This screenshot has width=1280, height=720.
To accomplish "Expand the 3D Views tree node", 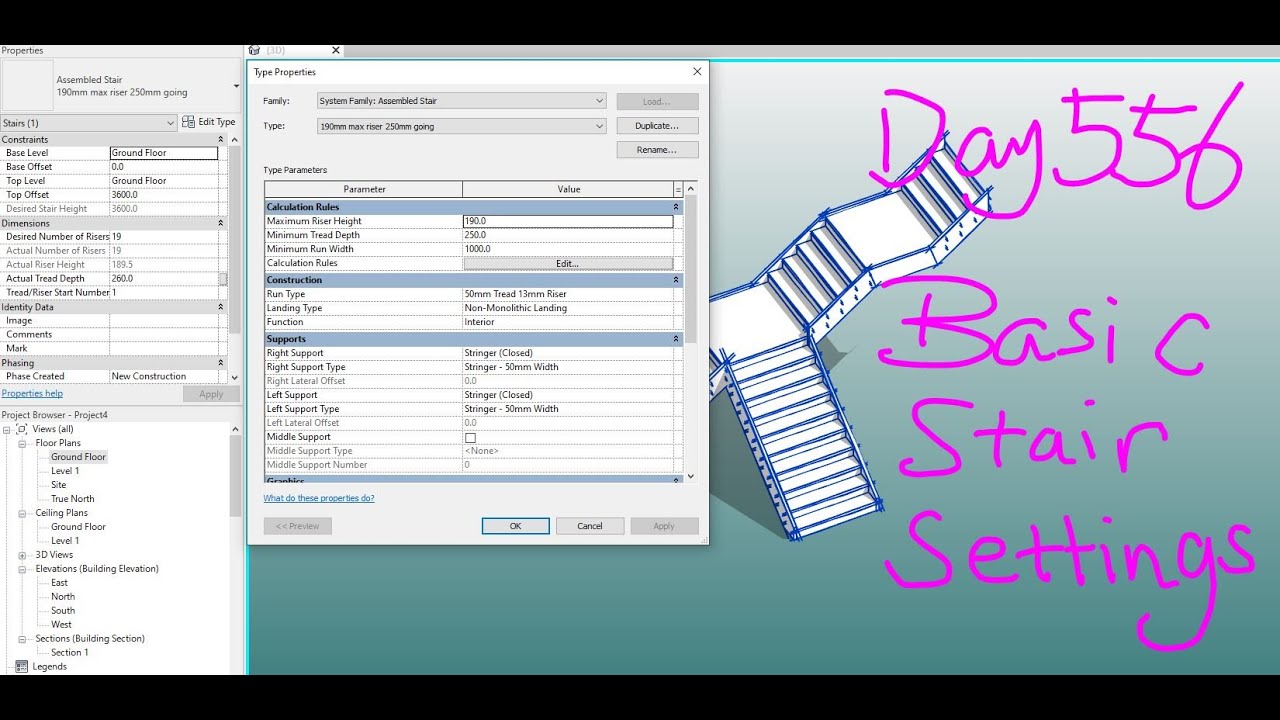I will 22,555.
